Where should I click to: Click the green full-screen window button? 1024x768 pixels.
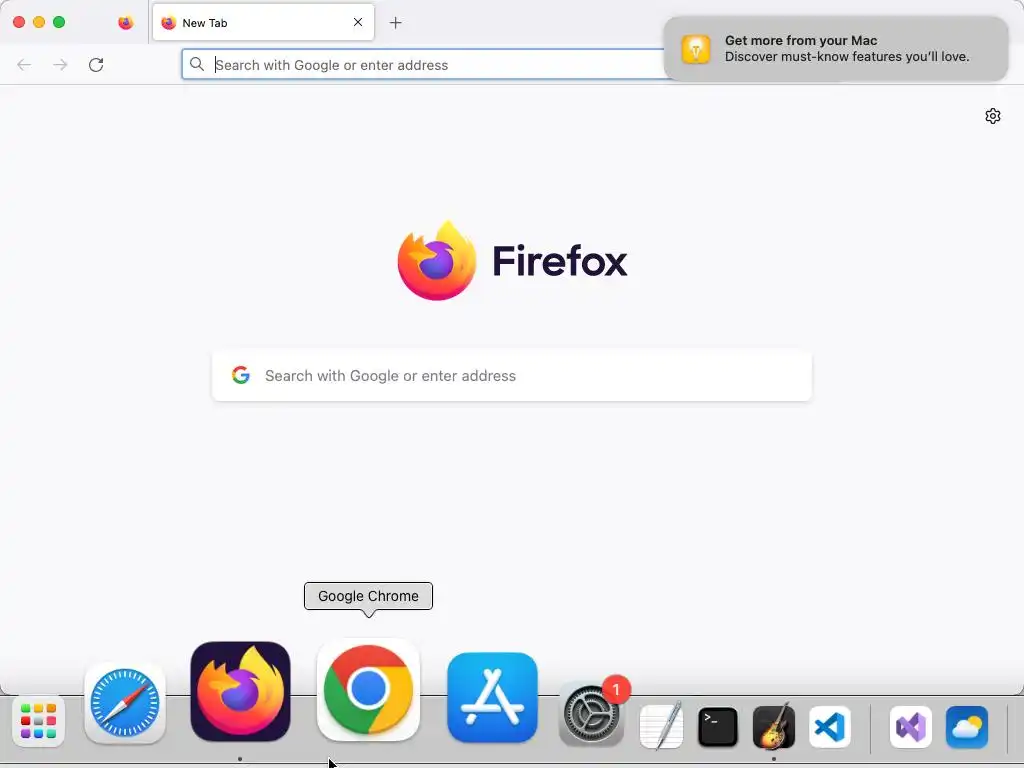pyautogui.click(x=59, y=22)
